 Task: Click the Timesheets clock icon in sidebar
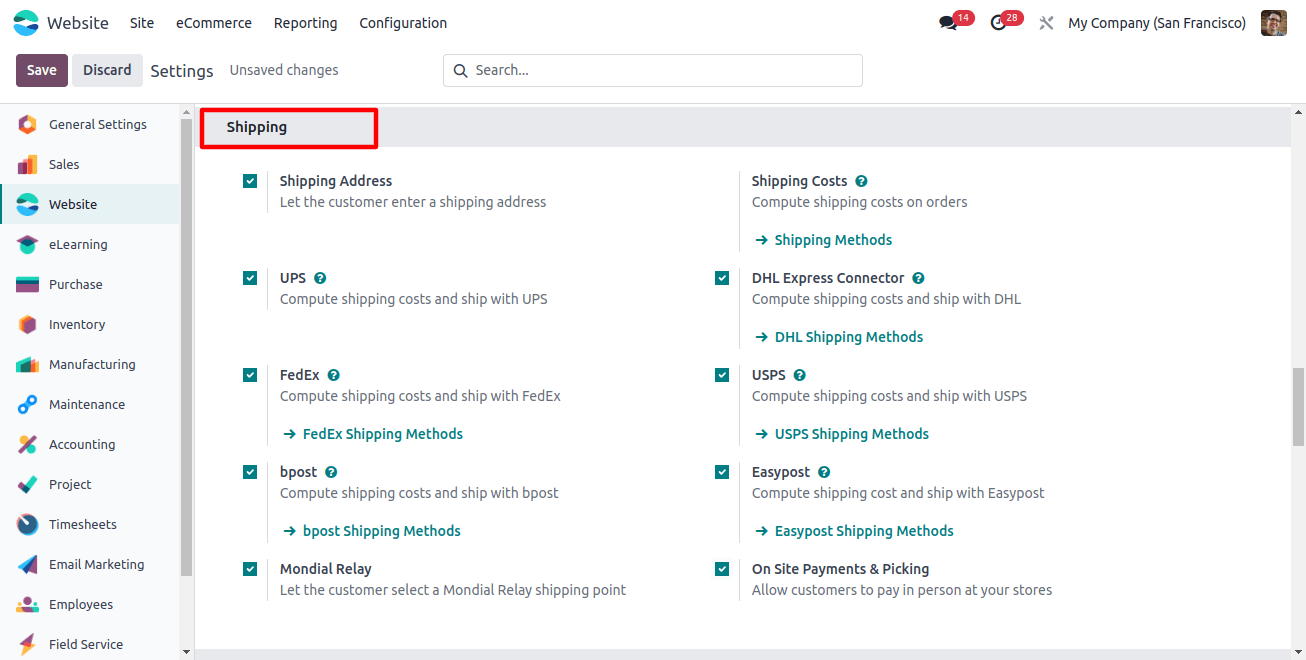pos(27,525)
